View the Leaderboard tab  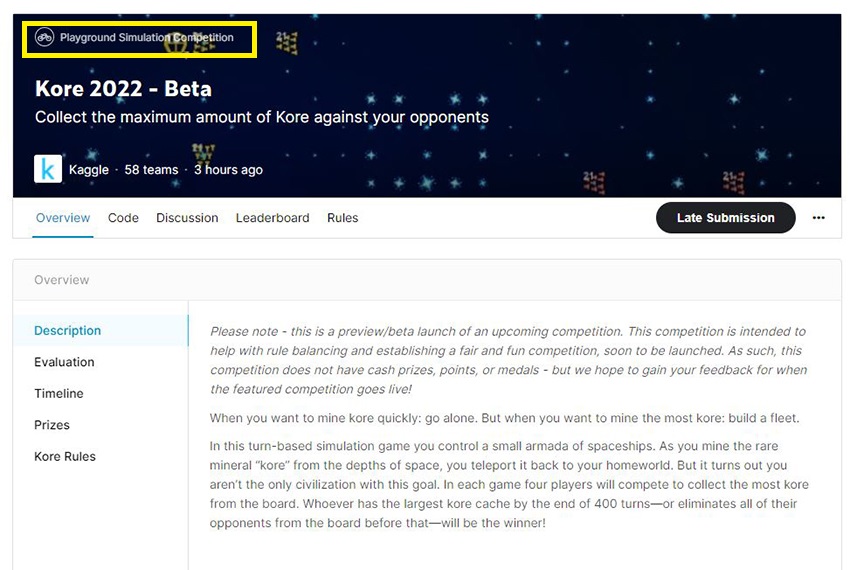pyautogui.click(x=272, y=218)
